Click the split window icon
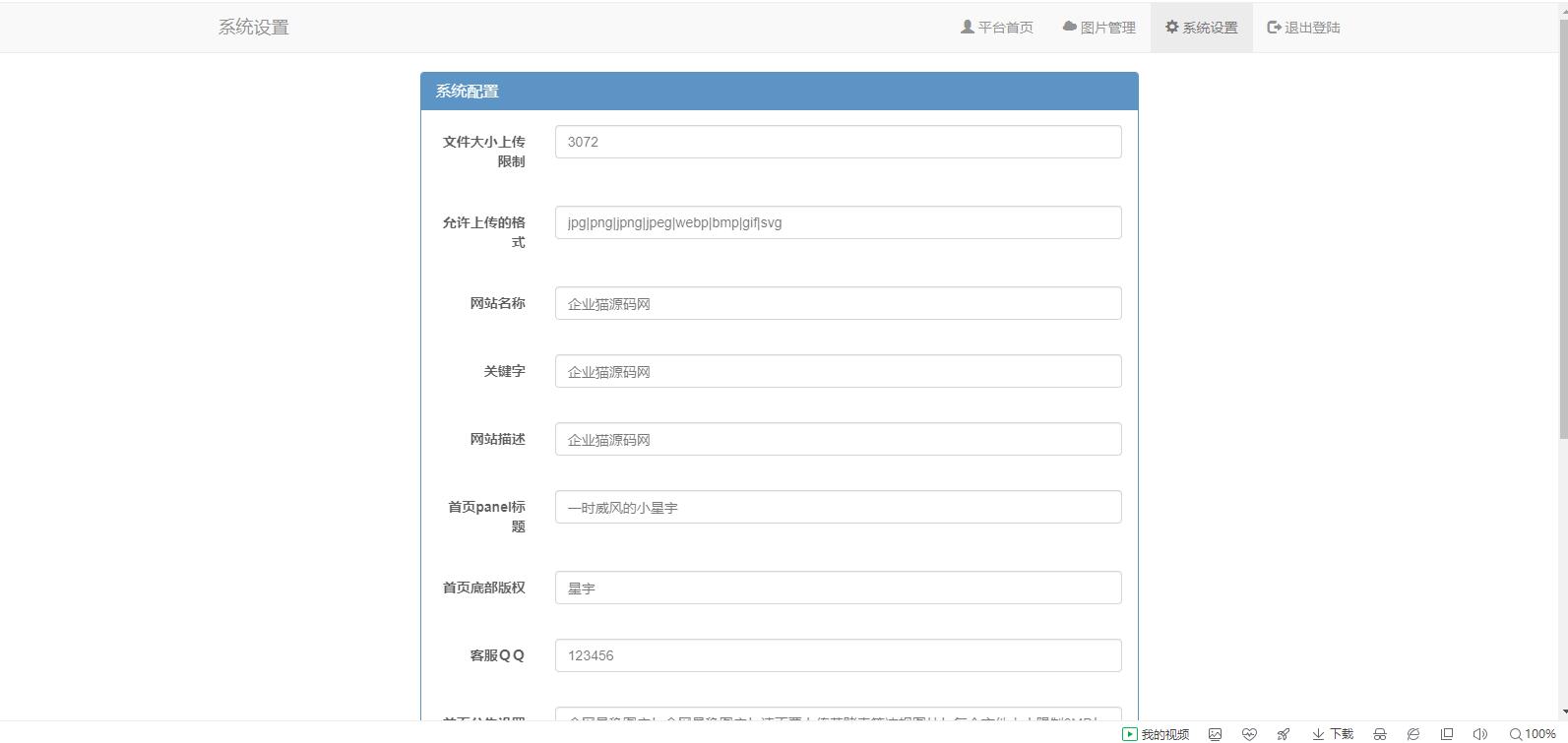Viewport: 1568px width, 743px height. click(1447, 734)
